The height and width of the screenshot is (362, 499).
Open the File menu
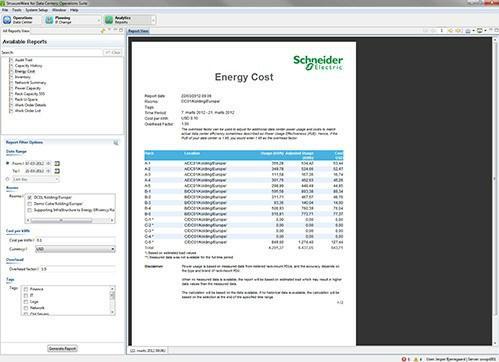pyautogui.click(x=5, y=10)
